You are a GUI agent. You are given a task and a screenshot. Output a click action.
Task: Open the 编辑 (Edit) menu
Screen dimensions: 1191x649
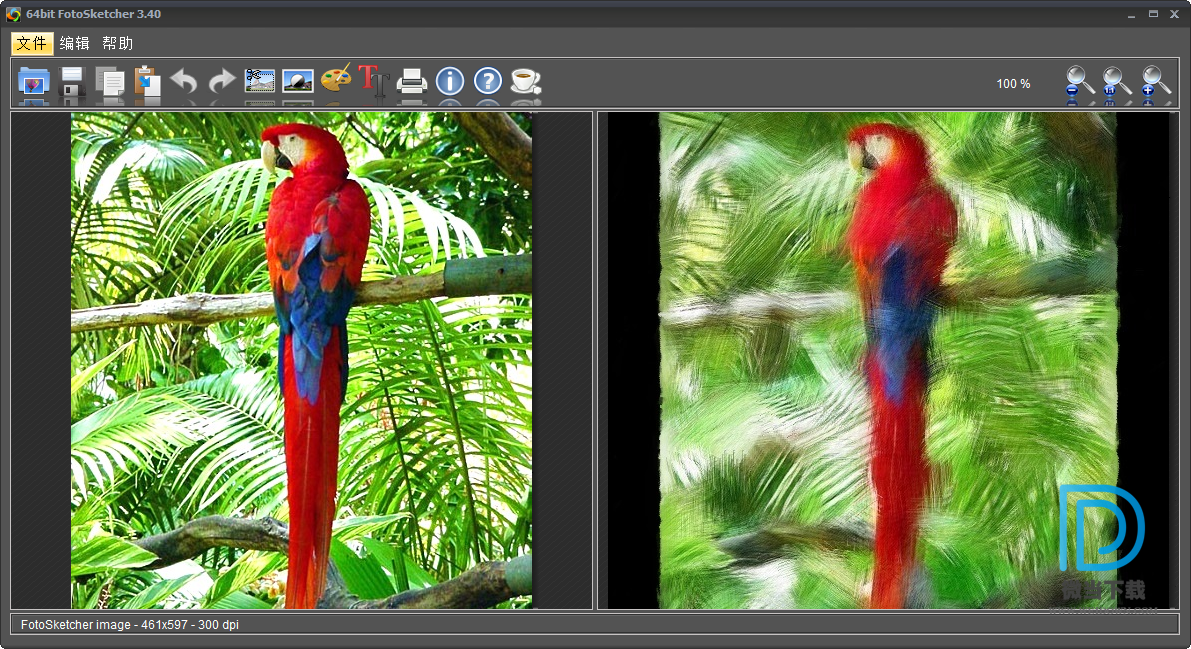[x=74, y=43]
